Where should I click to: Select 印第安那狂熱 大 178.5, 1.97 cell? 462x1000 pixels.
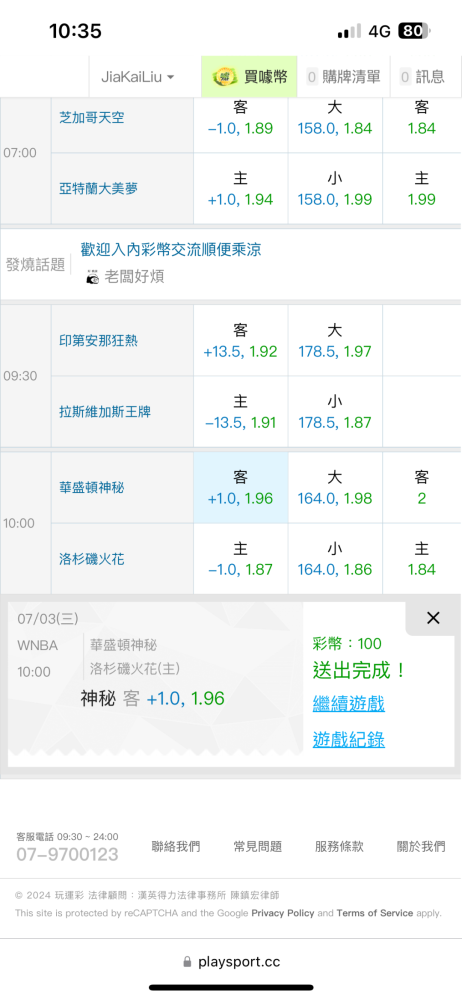pos(335,341)
